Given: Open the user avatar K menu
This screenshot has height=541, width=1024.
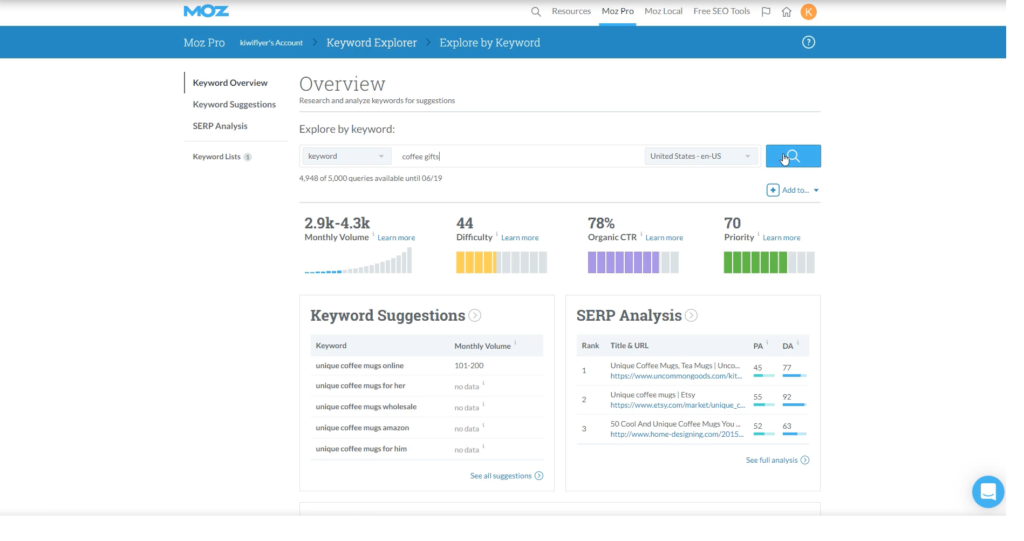Looking at the screenshot, I should [808, 12].
